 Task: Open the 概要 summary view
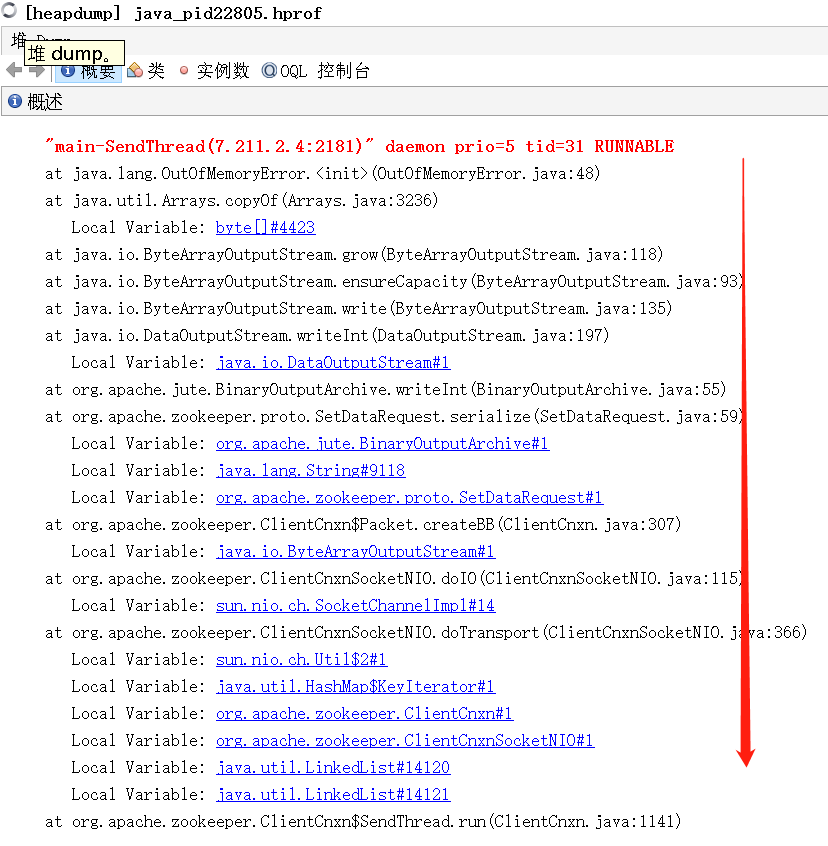pos(88,71)
